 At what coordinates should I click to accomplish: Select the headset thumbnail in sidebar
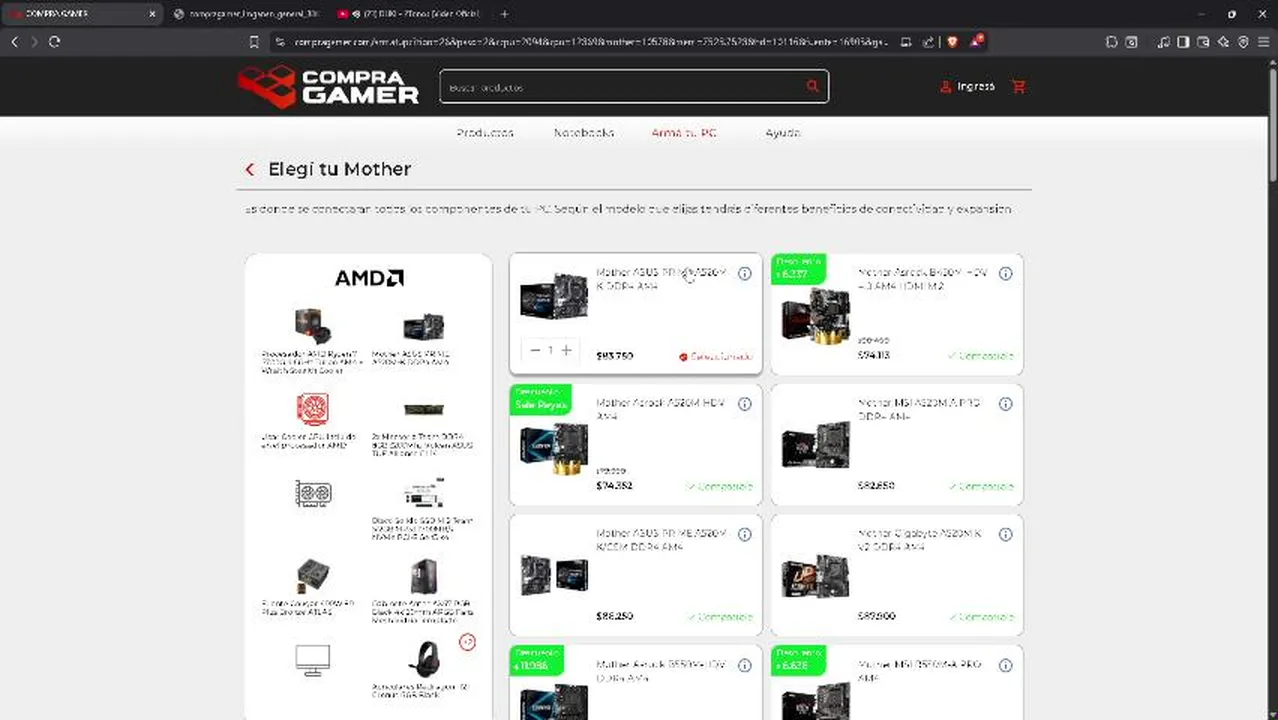(x=424, y=660)
